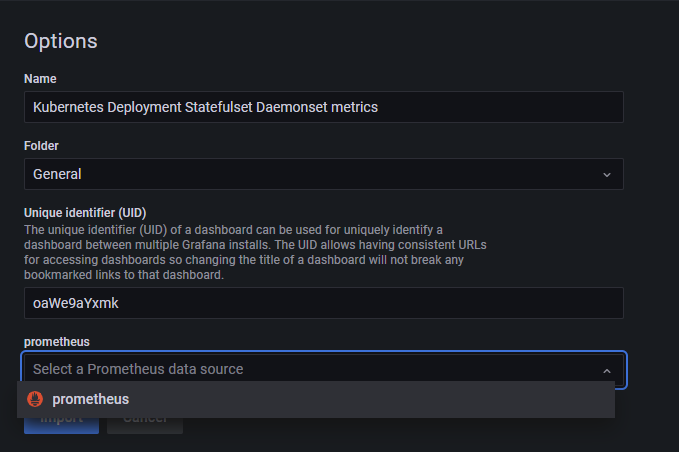Click the prometheus text in the dropdown list
This screenshot has height=452, width=679.
pos(90,399)
